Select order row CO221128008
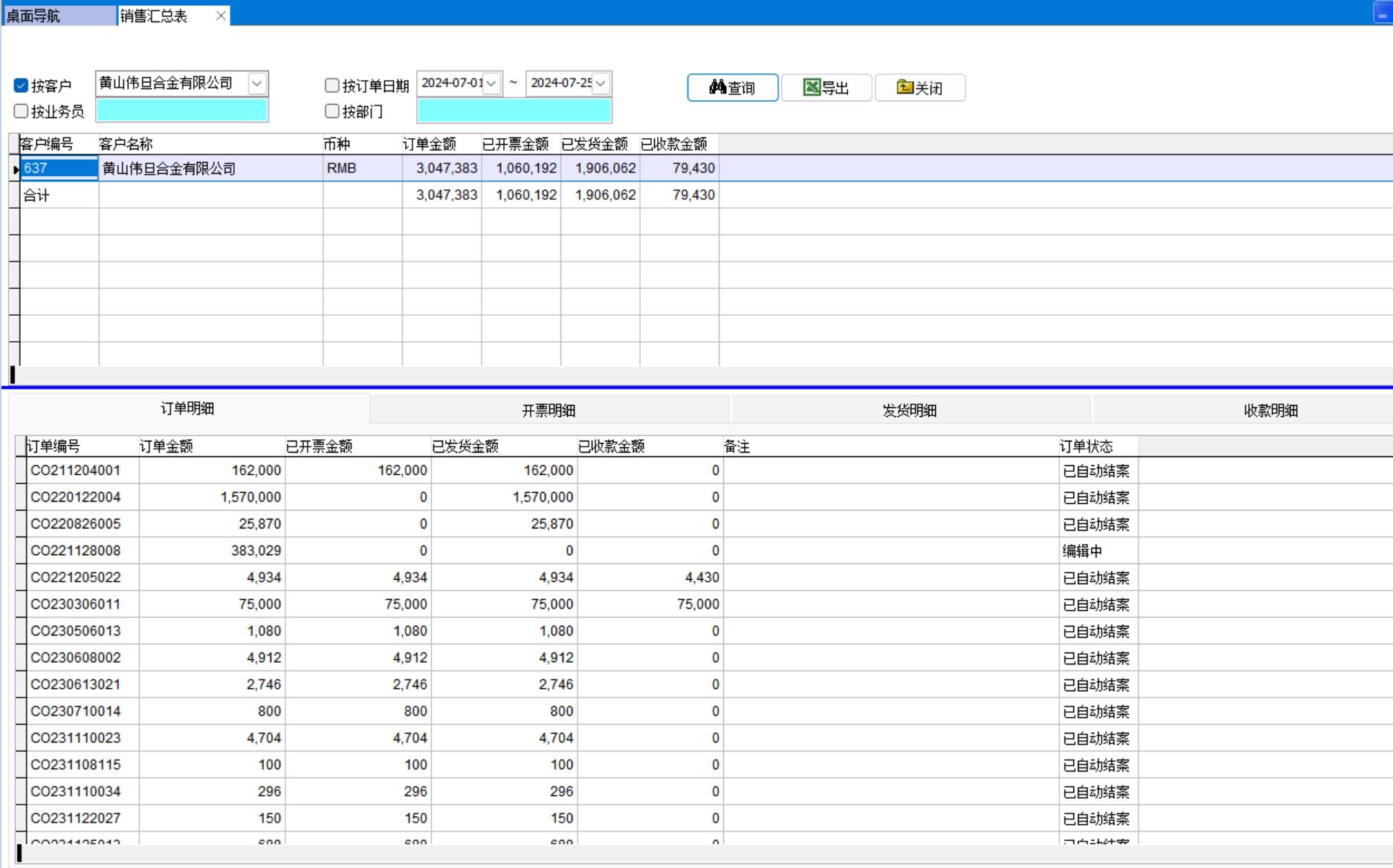Screen dimensions: 1393x868 click(75, 551)
